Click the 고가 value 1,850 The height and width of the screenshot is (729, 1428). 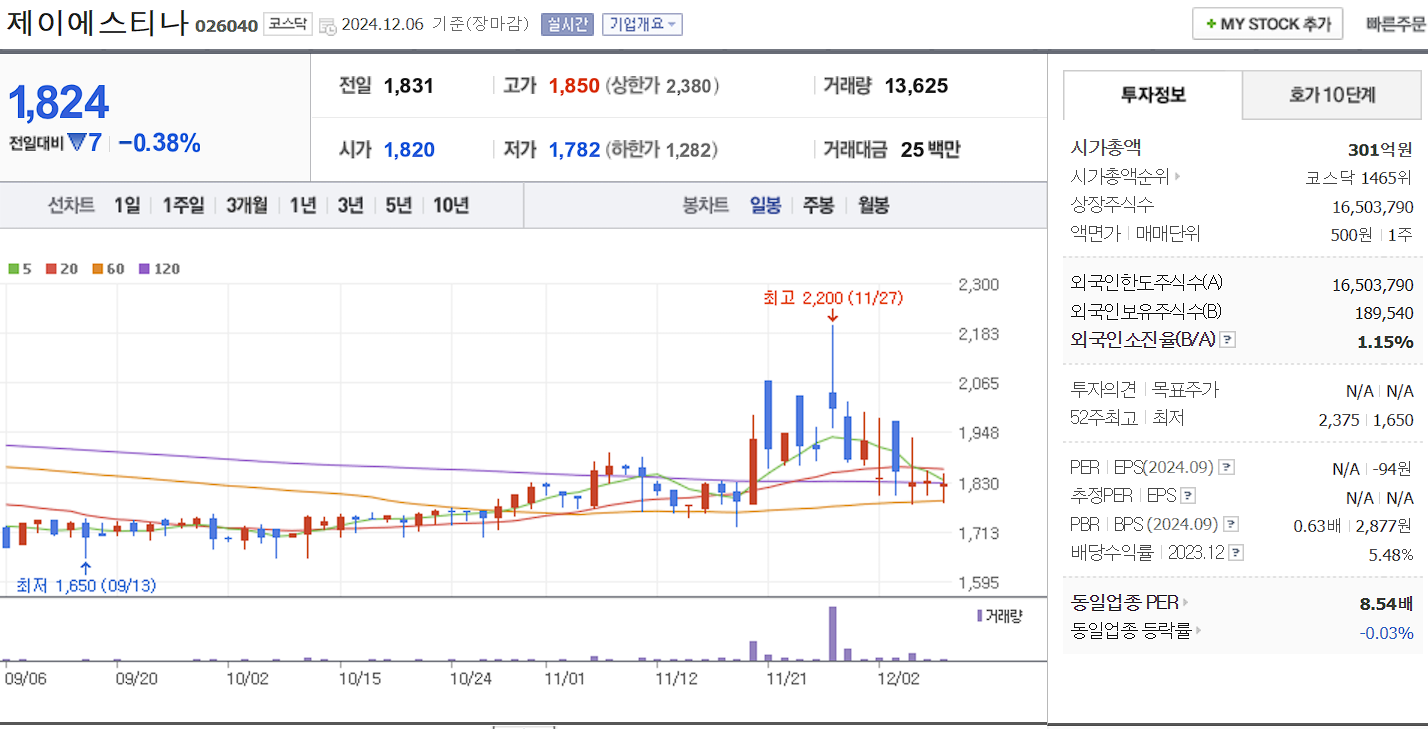[574, 86]
